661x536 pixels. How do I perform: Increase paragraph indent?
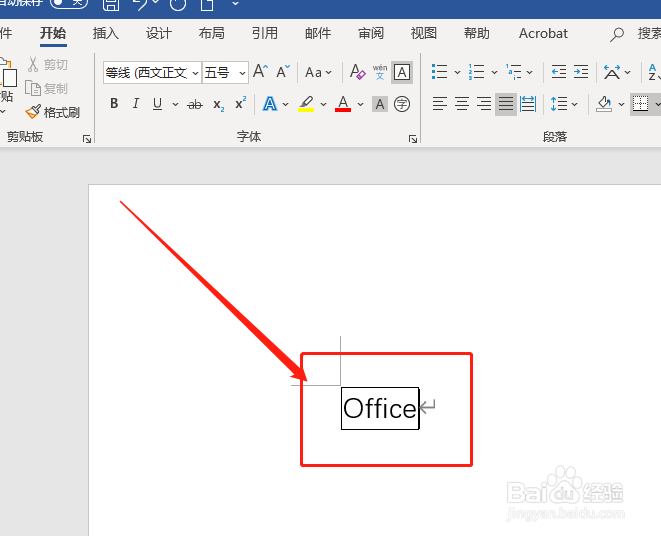[581, 72]
